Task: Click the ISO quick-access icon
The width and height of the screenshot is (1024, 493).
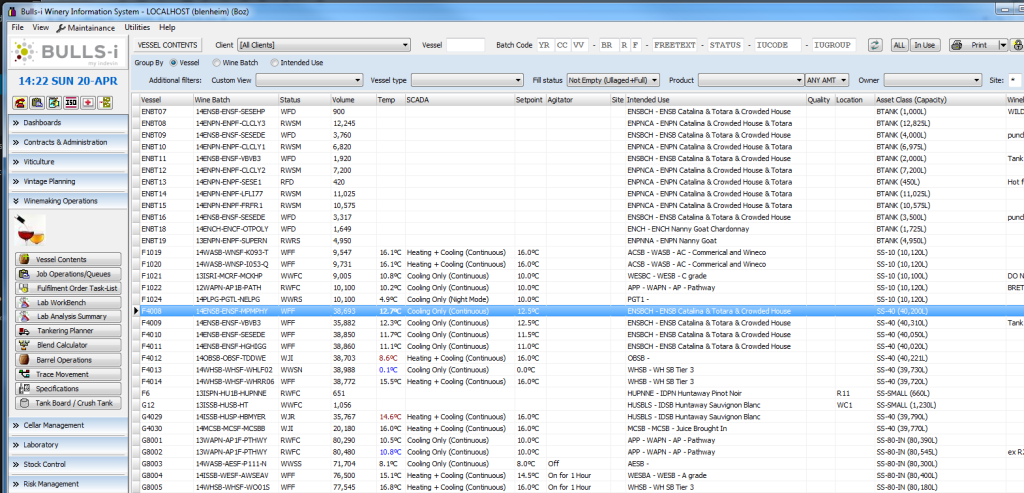Action: point(71,103)
